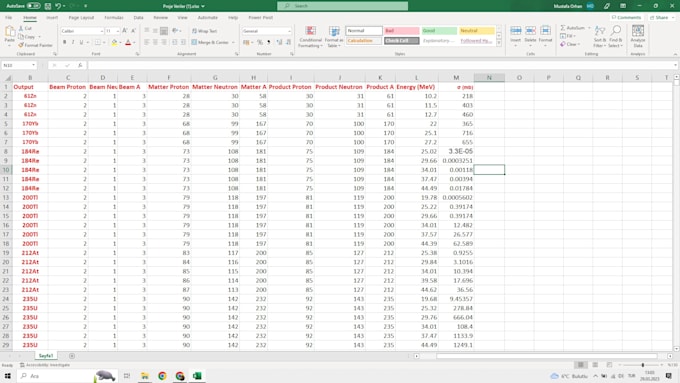Switch to Page Layout view in status bar
The height and width of the screenshot is (383, 680).
[x=595, y=365]
